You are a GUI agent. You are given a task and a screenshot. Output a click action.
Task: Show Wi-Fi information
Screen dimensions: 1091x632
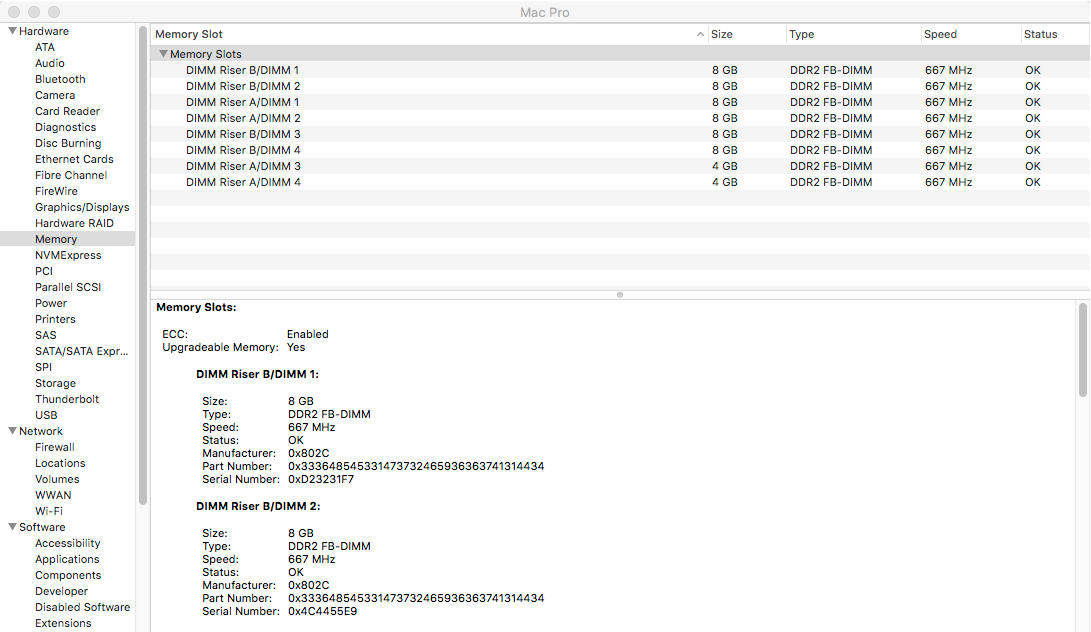[49, 511]
